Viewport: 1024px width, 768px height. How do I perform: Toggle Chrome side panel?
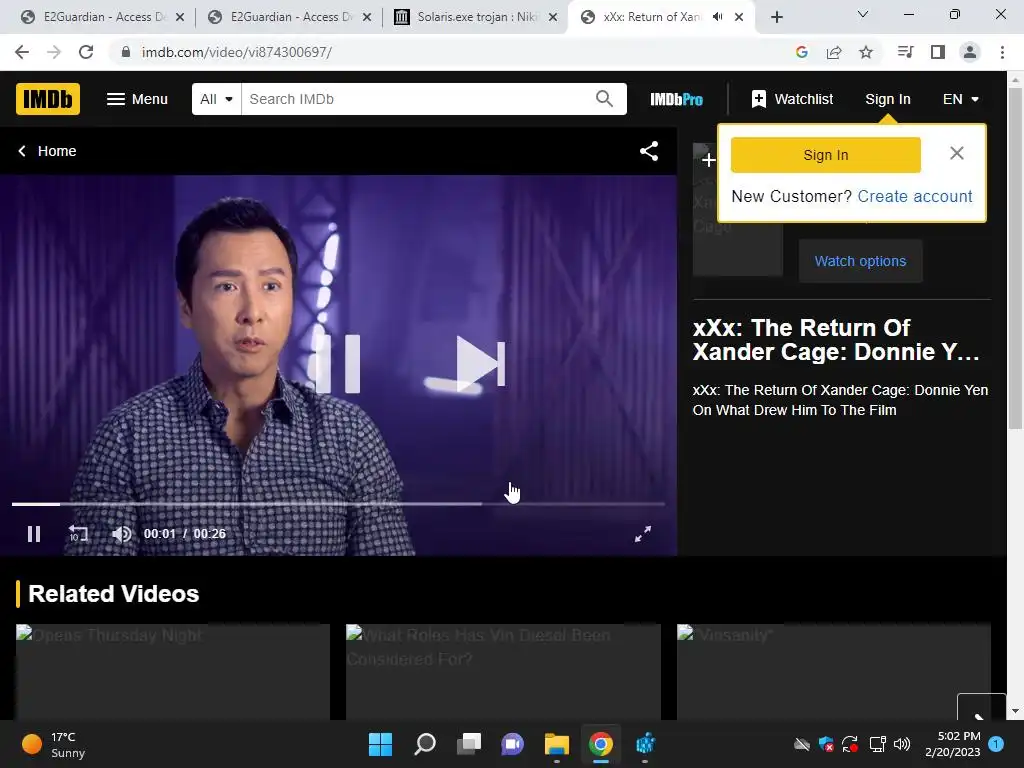tap(938, 52)
